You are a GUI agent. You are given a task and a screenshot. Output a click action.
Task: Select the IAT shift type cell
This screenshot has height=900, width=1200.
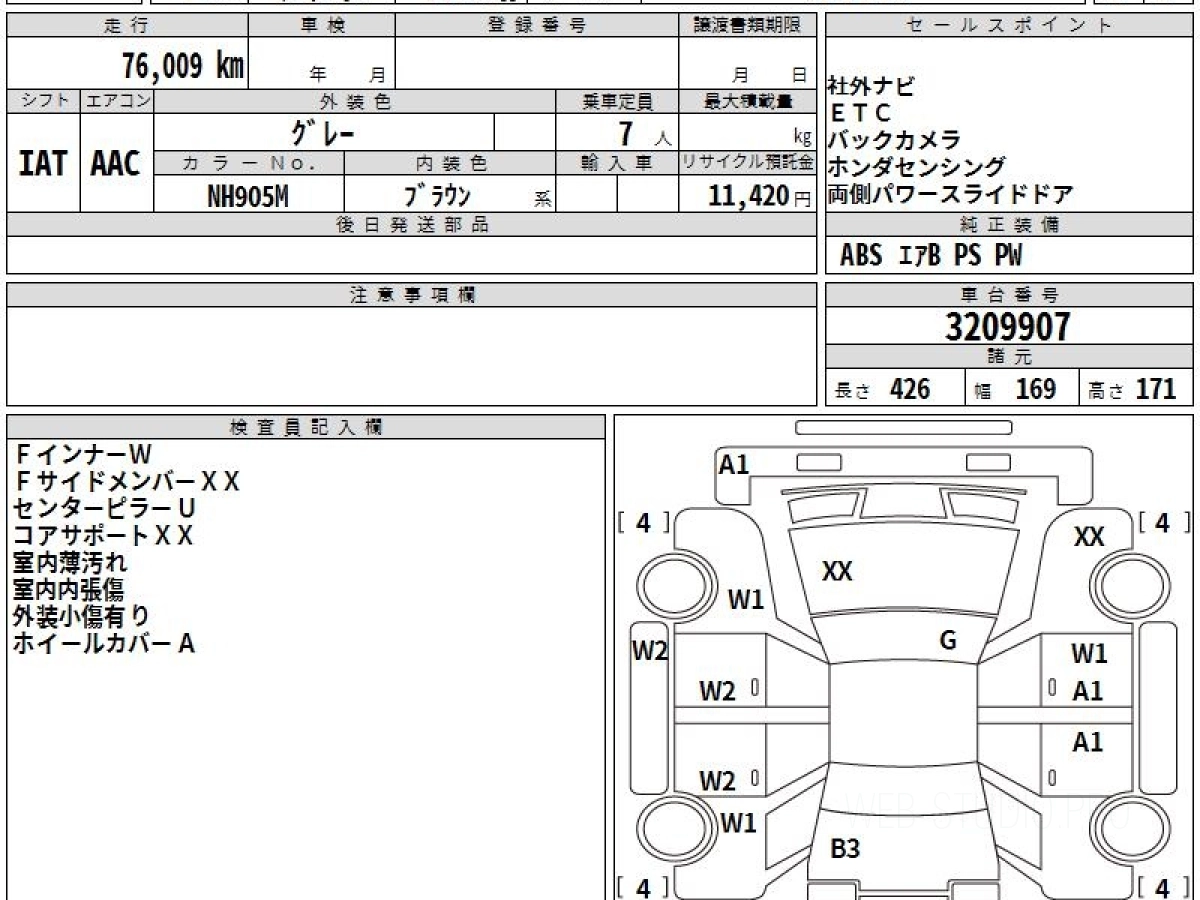[x=43, y=164]
